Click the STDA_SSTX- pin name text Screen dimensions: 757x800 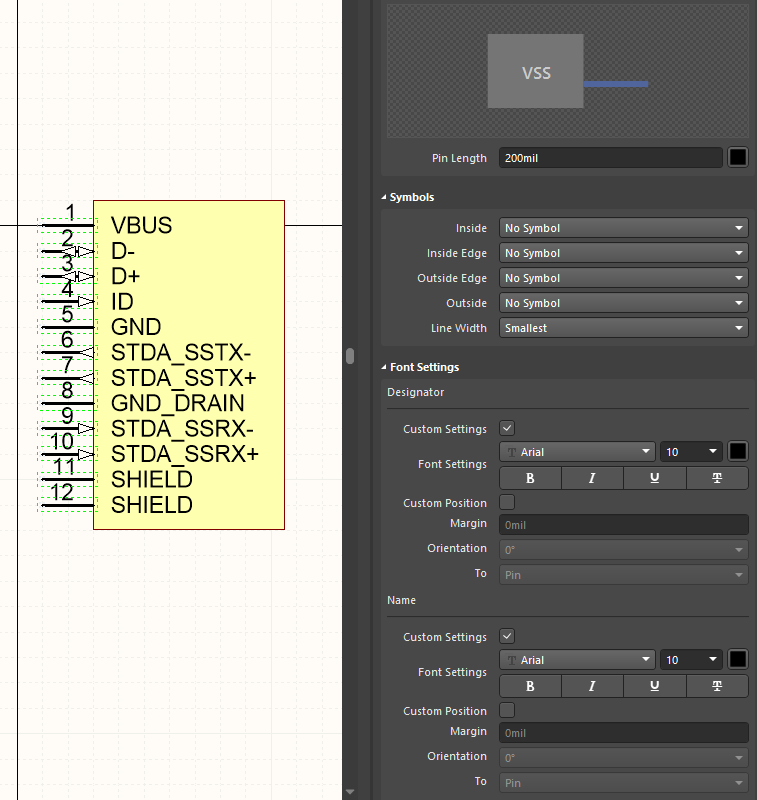point(181,353)
